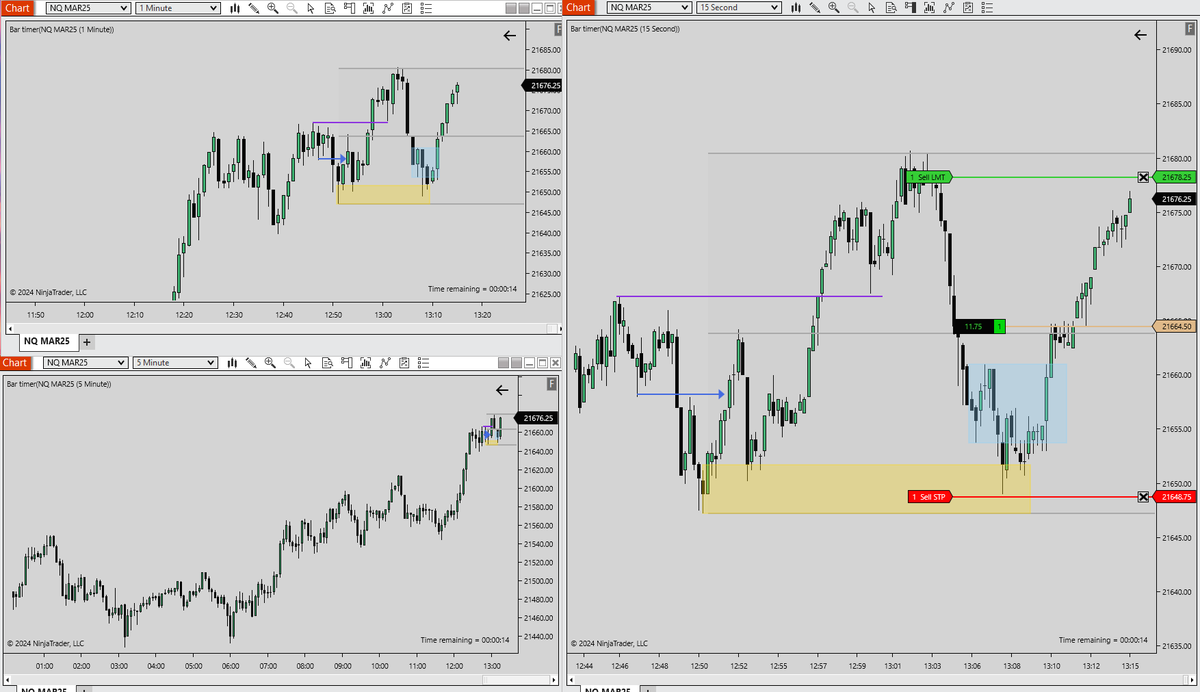Open Indicators in 1 Minute chart
Screen dimensions: 1200x692
pos(388,8)
